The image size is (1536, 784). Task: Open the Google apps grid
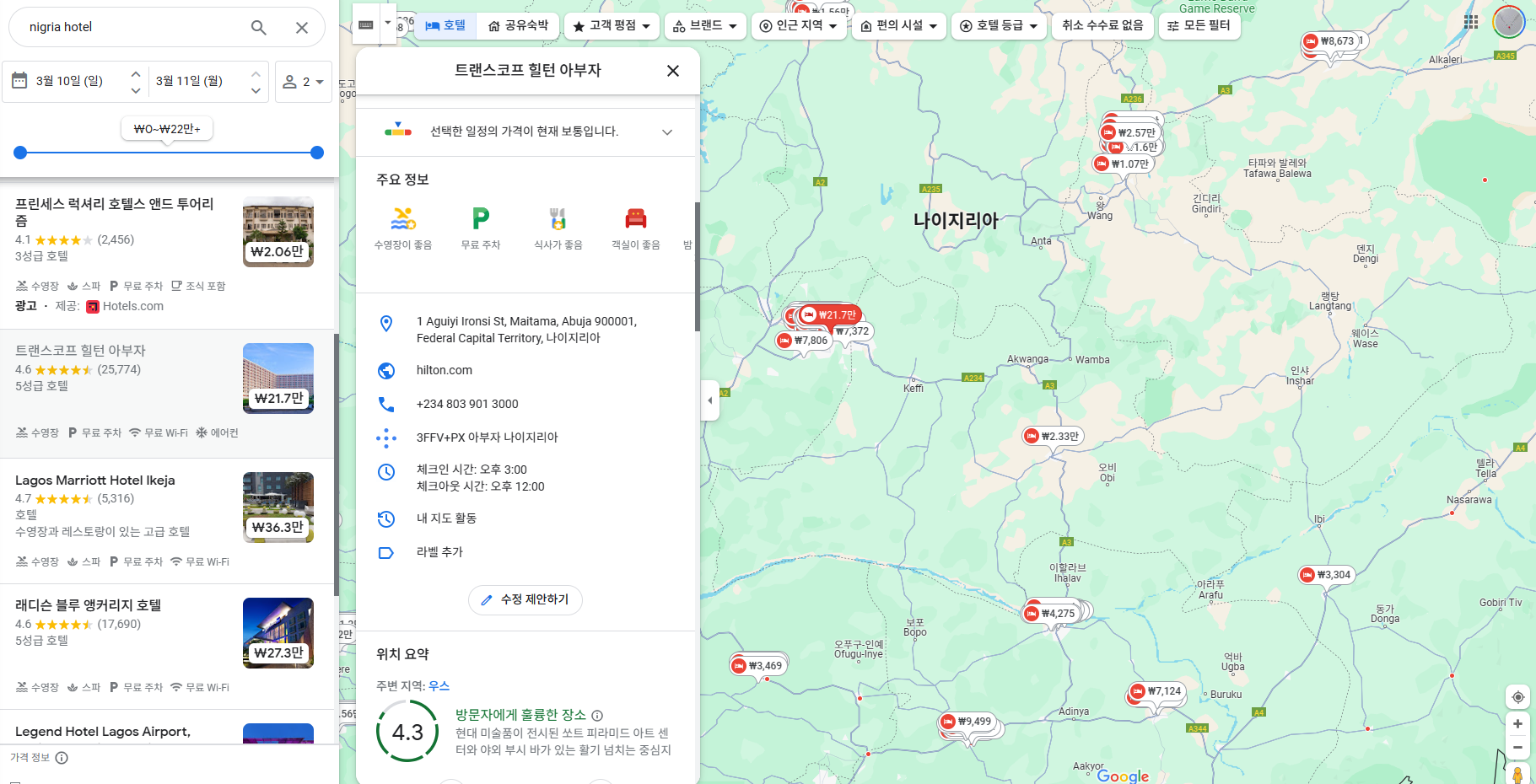pyautogui.click(x=1471, y=22)
